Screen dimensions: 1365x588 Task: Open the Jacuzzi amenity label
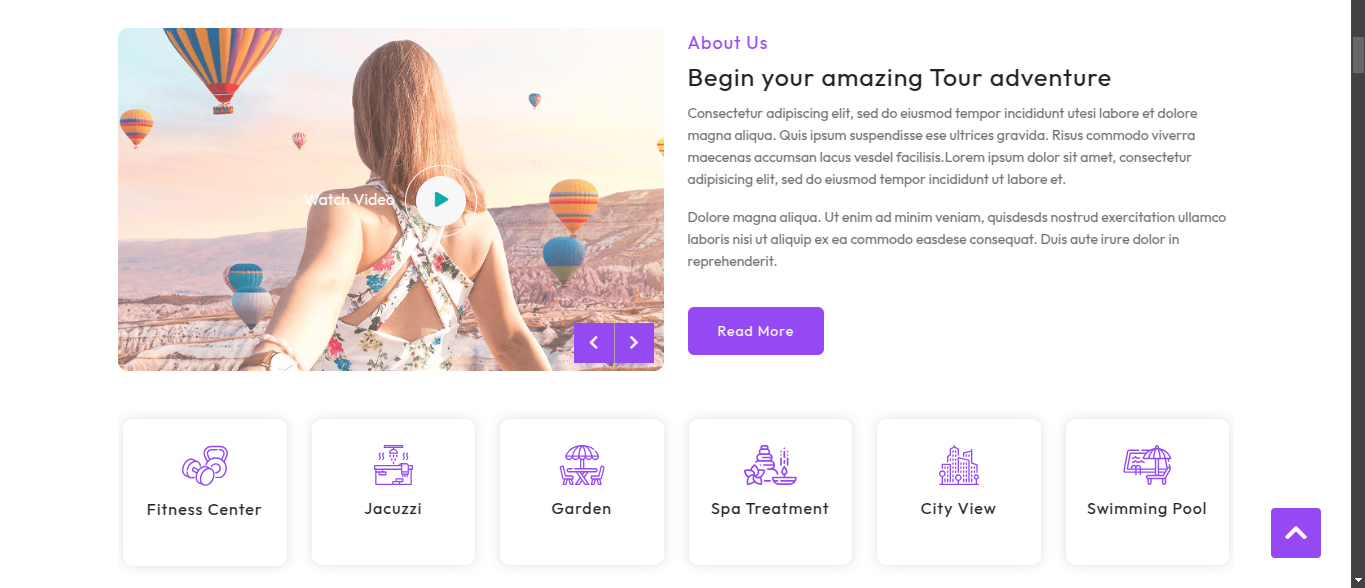(393, 509)
